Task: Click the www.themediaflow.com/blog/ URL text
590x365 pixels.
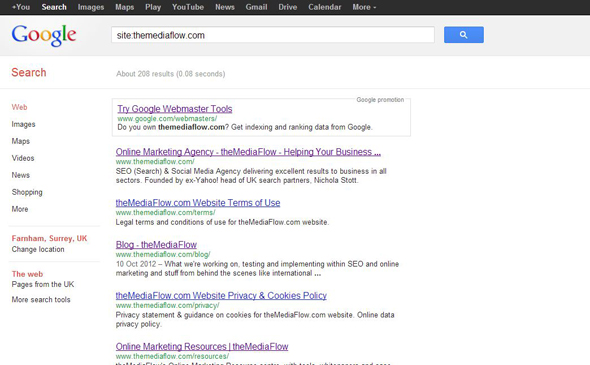Action: pos(163,254)
